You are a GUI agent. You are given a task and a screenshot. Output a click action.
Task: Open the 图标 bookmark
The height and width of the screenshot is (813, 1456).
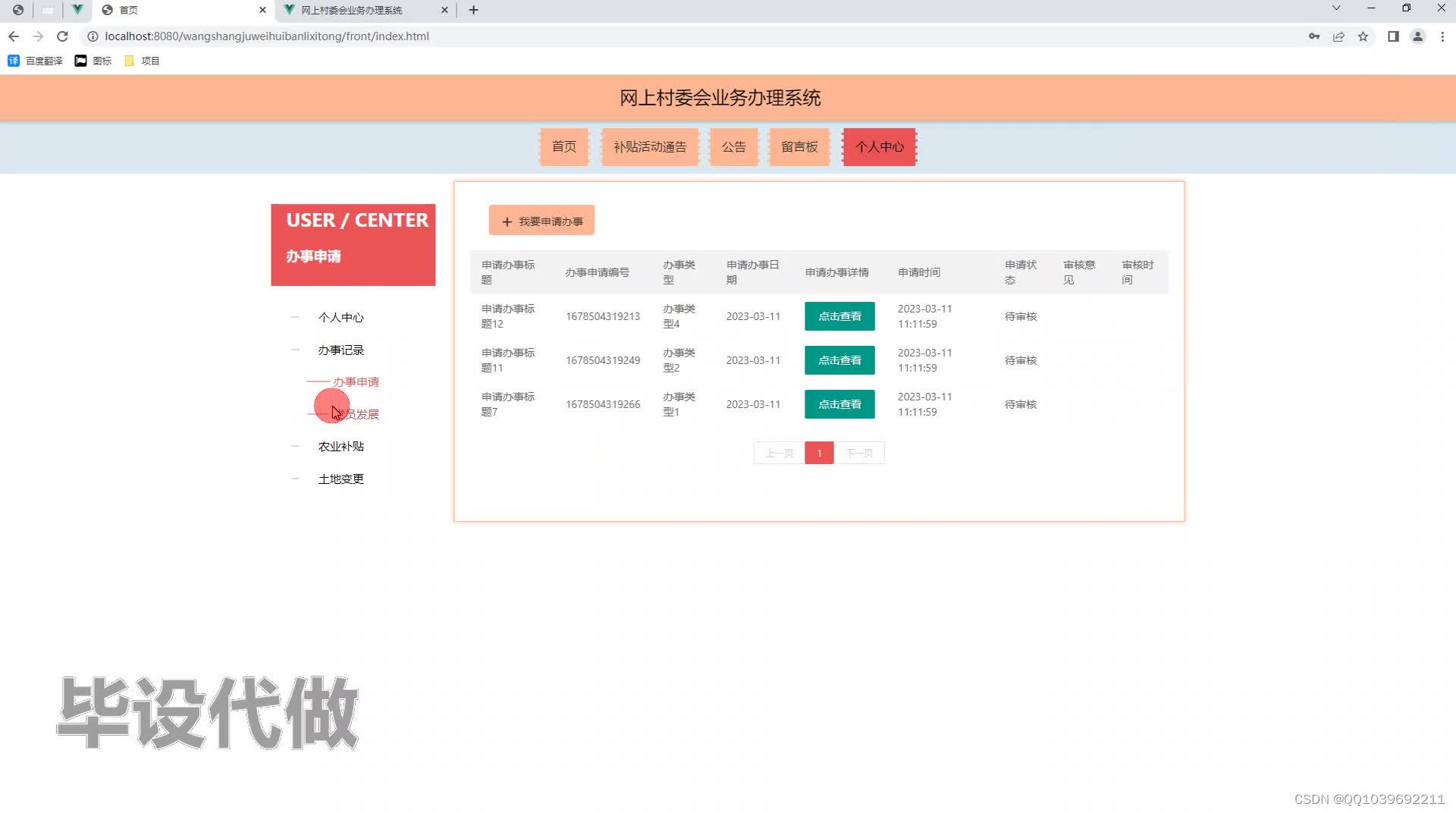click(93, 61)
